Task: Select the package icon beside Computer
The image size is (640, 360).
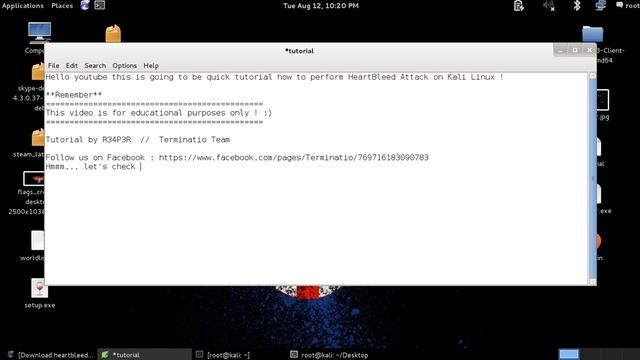Action: coord(113,33)
